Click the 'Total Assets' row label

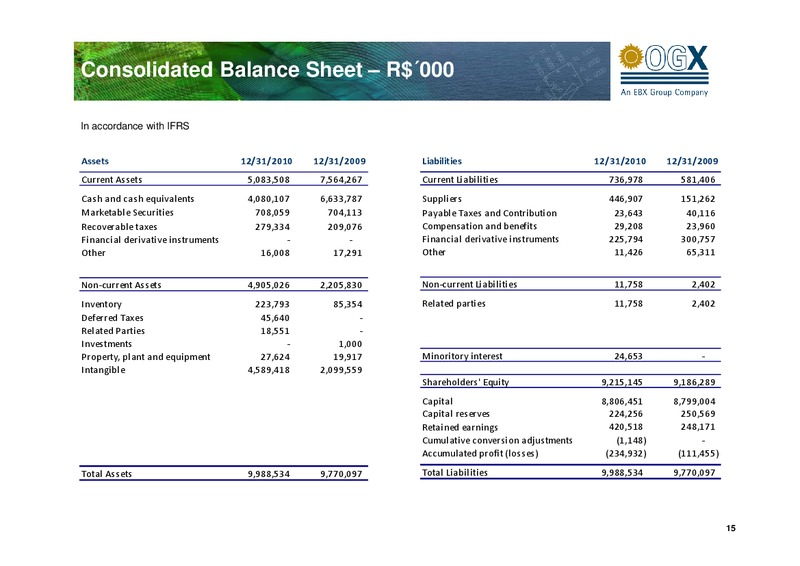pyautogui.click(x=107, y=474)
